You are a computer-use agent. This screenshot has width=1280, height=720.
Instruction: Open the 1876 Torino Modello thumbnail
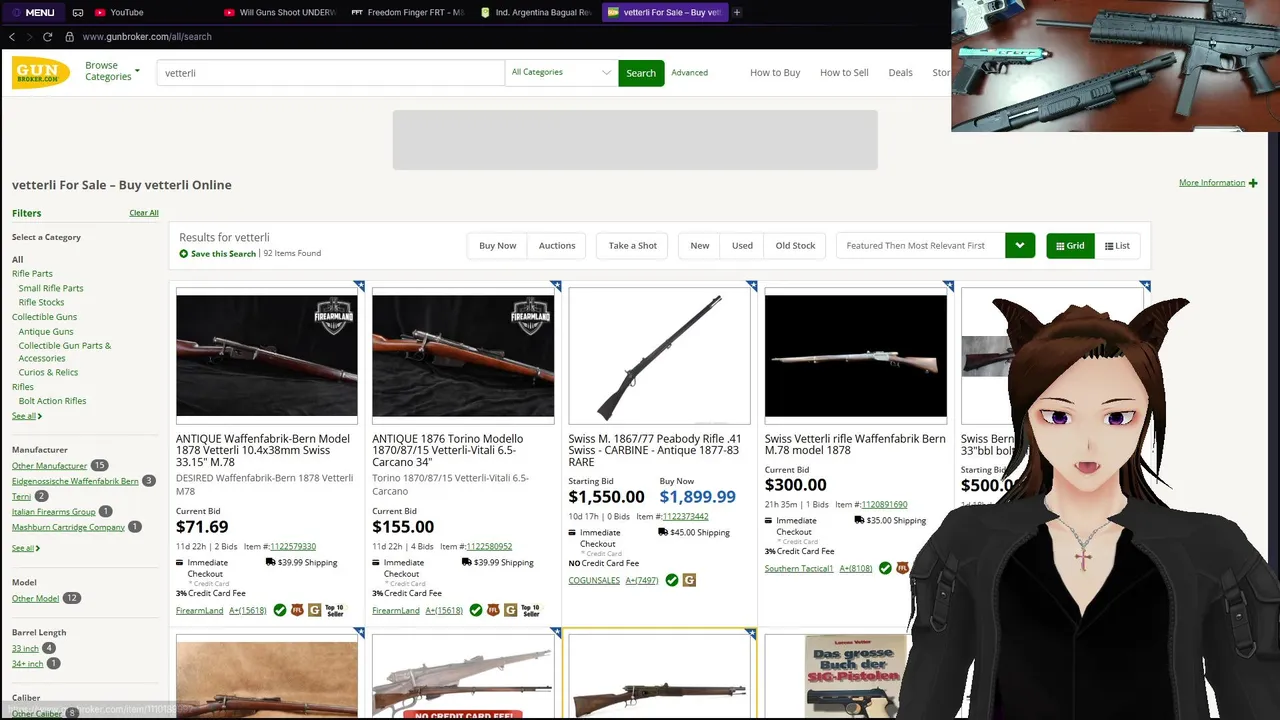pyautogui.click(x=463, y=355)
